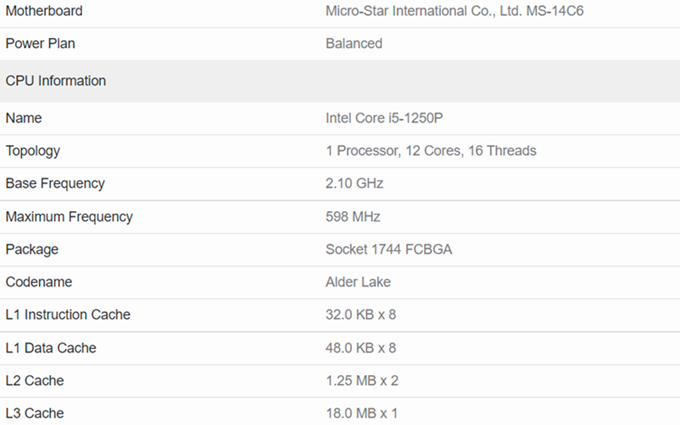Click the L2 Cache label

pos(36,381)
